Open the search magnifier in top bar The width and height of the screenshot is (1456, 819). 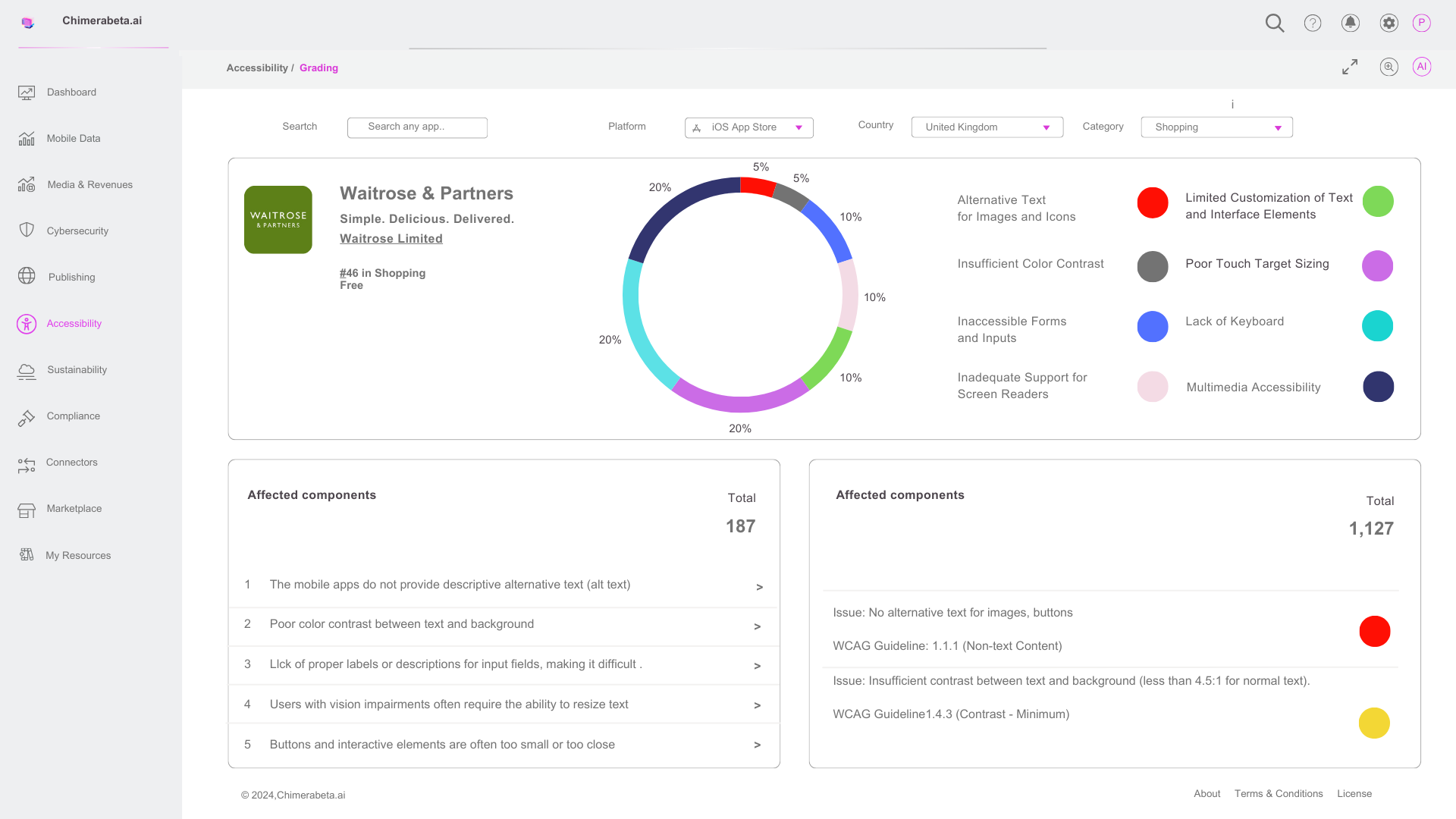click(x=1275, y=23)
